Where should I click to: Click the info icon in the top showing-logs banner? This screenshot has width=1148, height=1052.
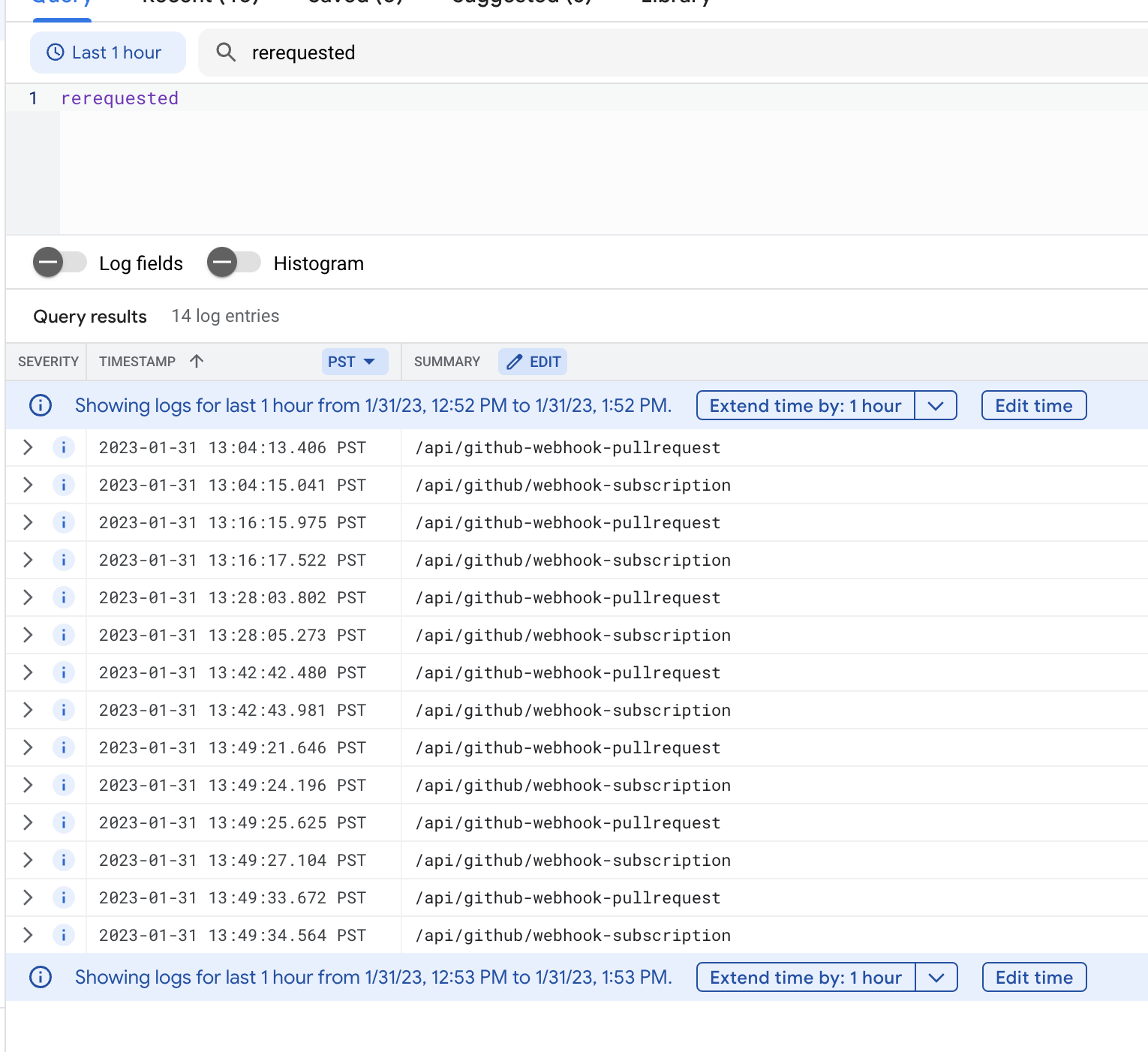click(40, 405)
